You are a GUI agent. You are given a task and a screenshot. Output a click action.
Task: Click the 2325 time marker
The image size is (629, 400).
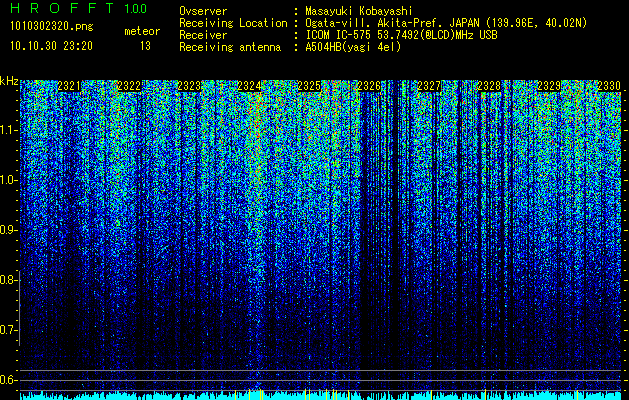pos(309,86)
